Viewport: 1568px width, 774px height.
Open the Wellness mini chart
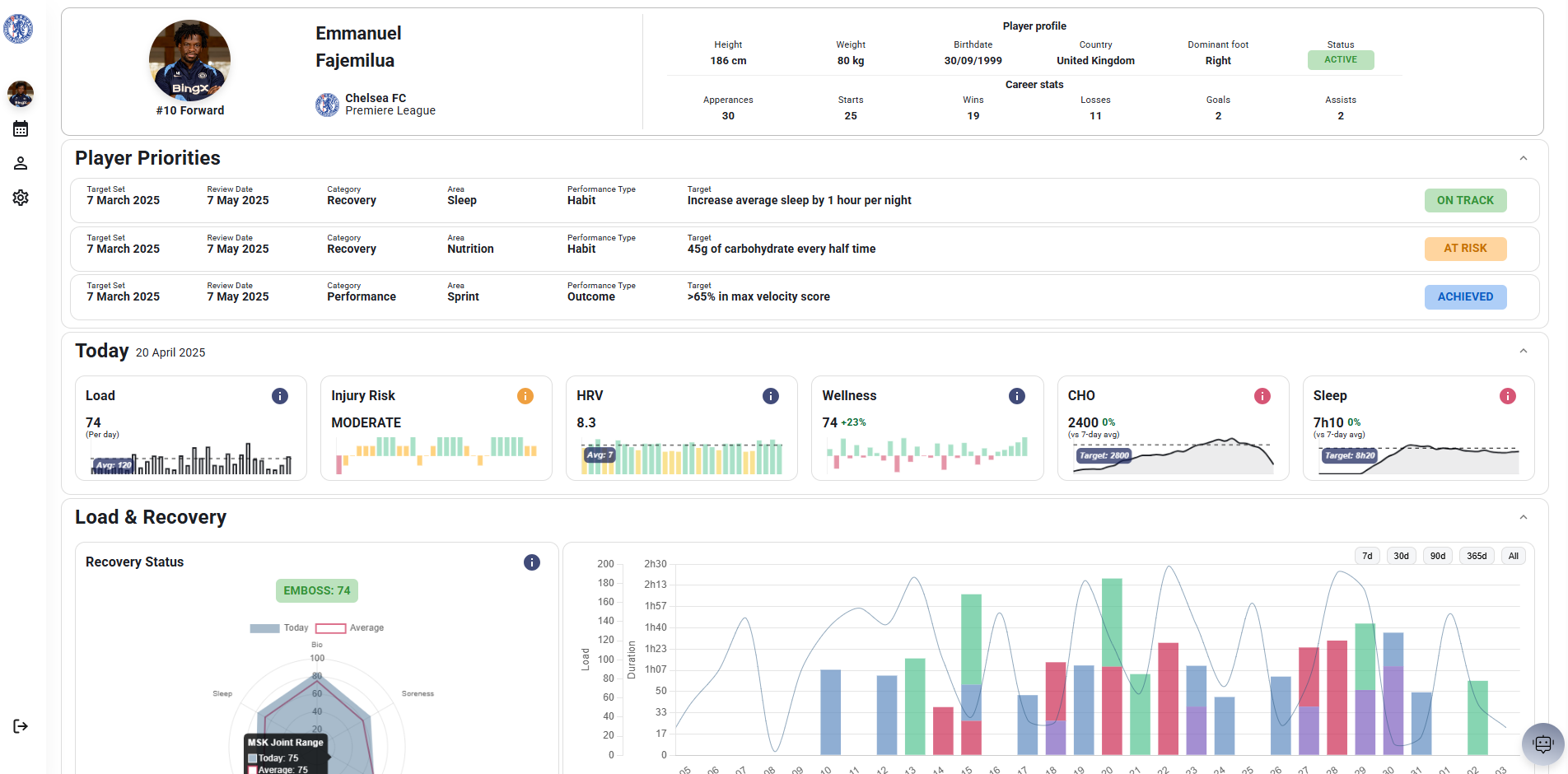[927, 454]
